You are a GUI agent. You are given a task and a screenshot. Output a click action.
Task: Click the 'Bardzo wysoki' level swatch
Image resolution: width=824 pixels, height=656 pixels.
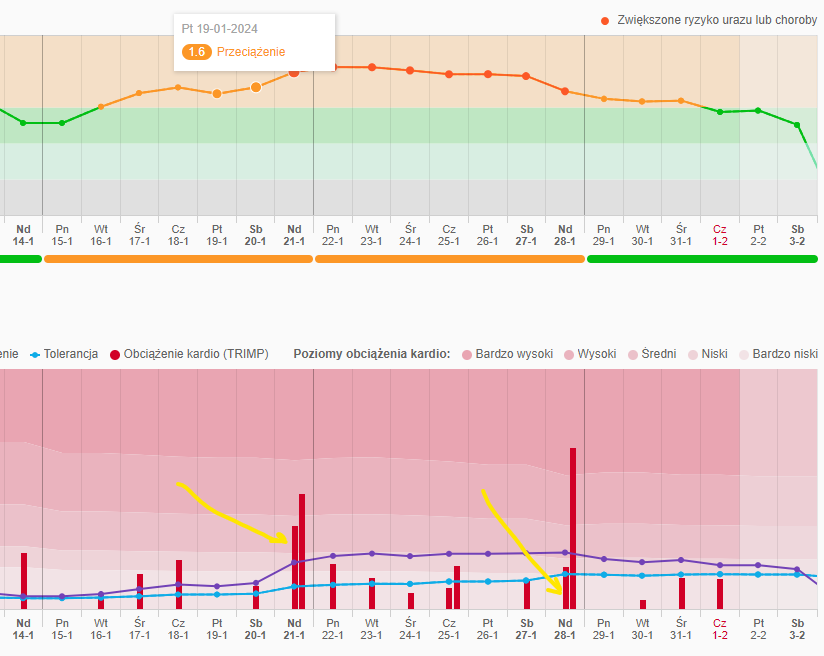pos(466,354)
